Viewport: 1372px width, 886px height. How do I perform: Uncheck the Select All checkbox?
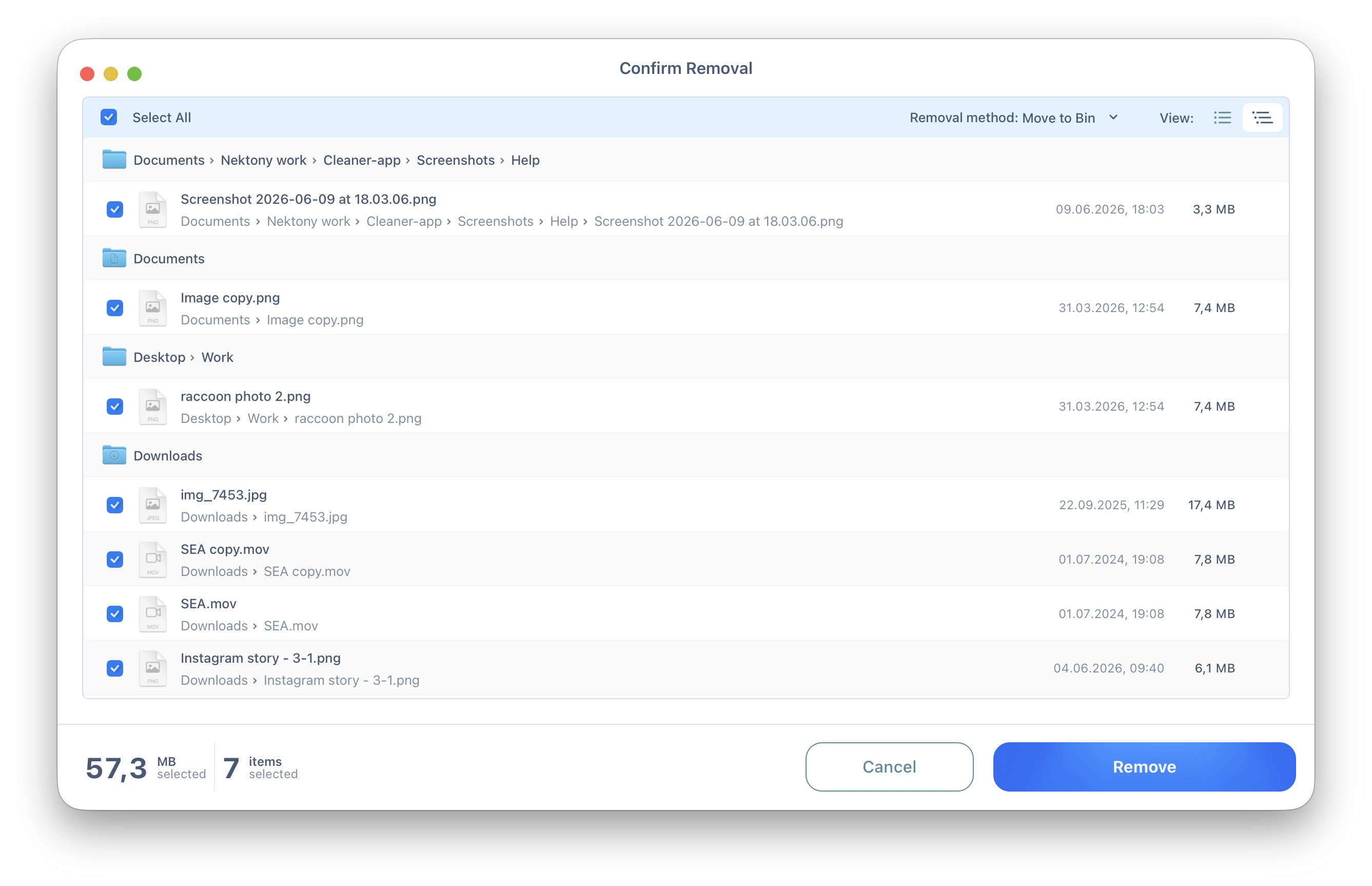tap(109, 118)
